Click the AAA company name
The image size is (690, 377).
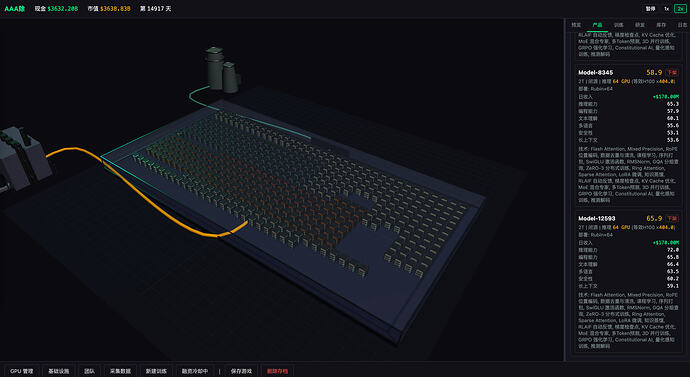(15, 9)
